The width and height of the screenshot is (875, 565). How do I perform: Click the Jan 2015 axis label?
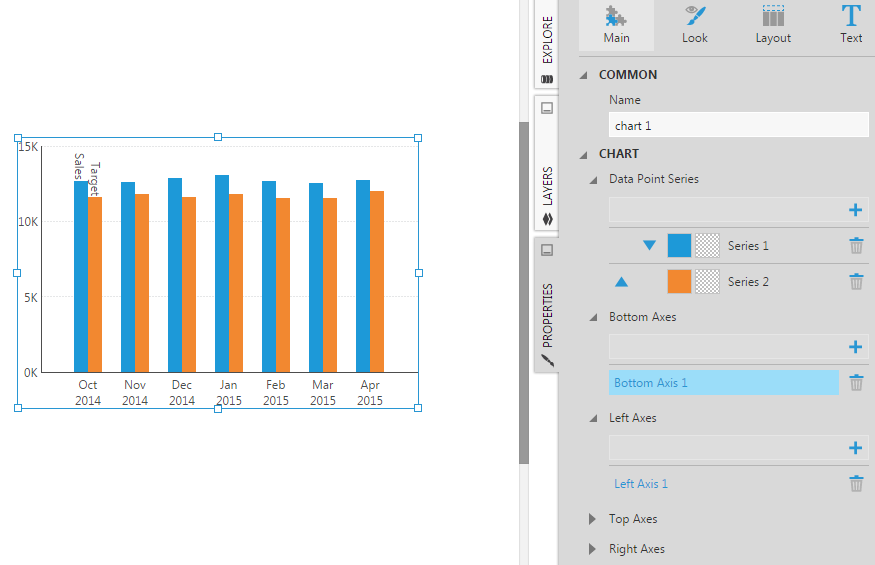click(229, 392)
